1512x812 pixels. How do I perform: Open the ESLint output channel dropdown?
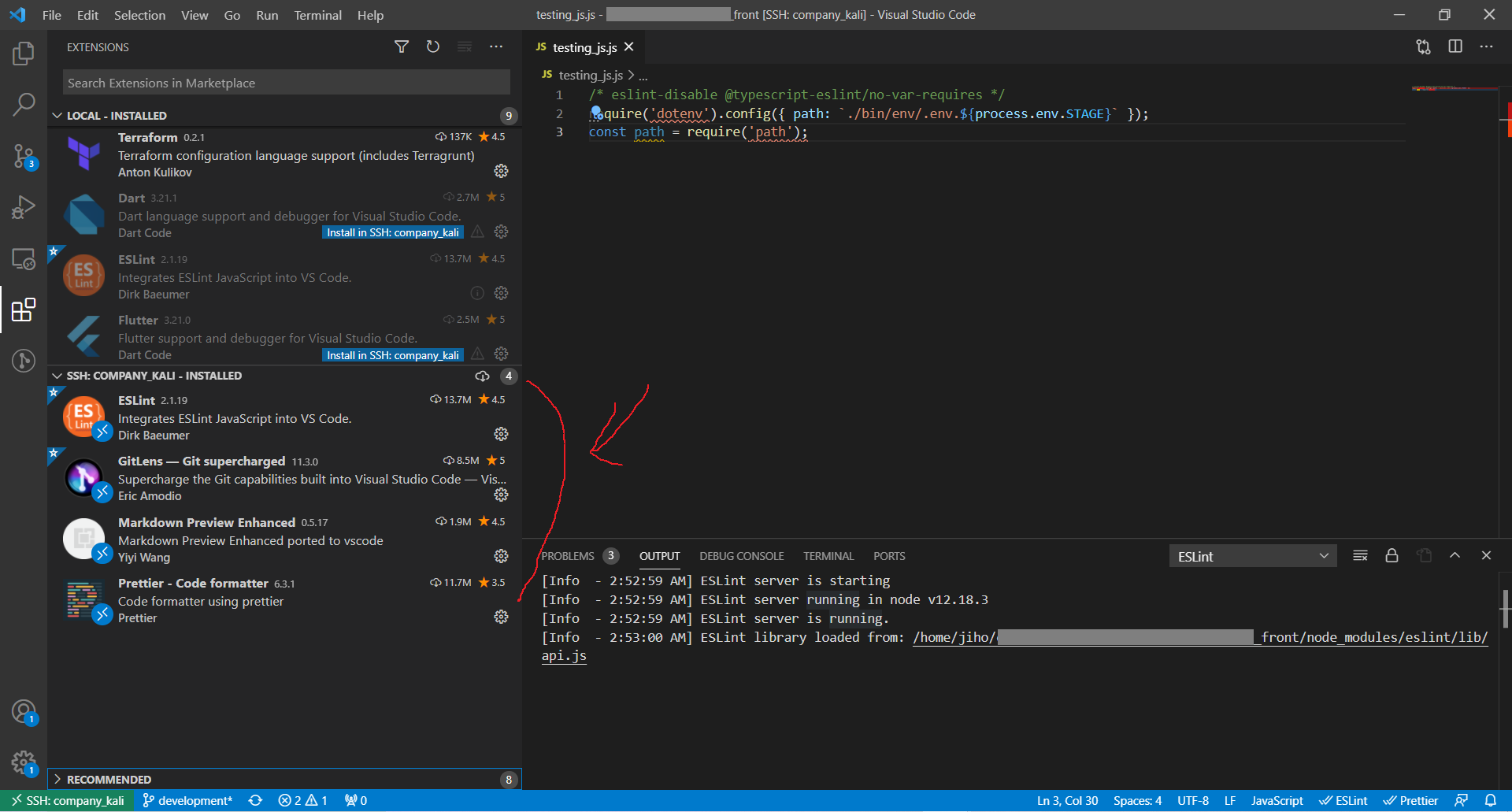1252,555
